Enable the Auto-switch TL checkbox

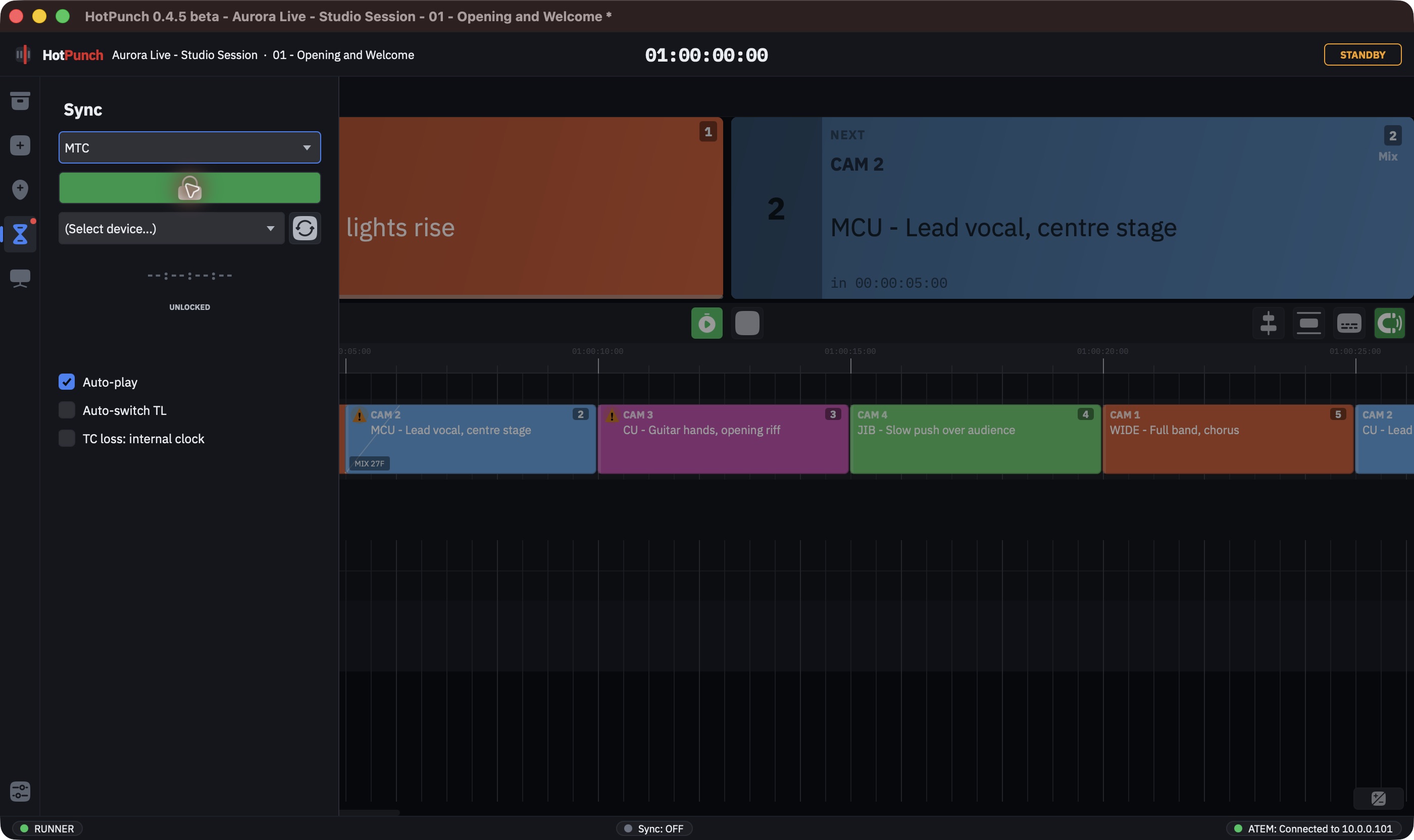point(67,410)
